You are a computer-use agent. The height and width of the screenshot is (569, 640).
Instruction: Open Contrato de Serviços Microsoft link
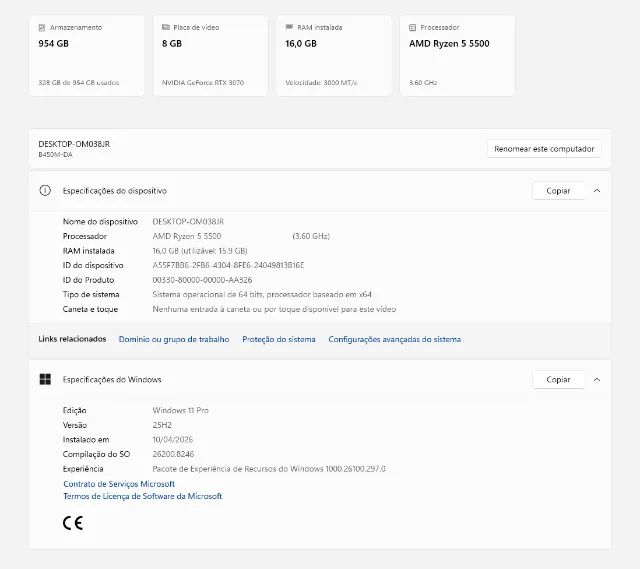[x=119, y=484]
